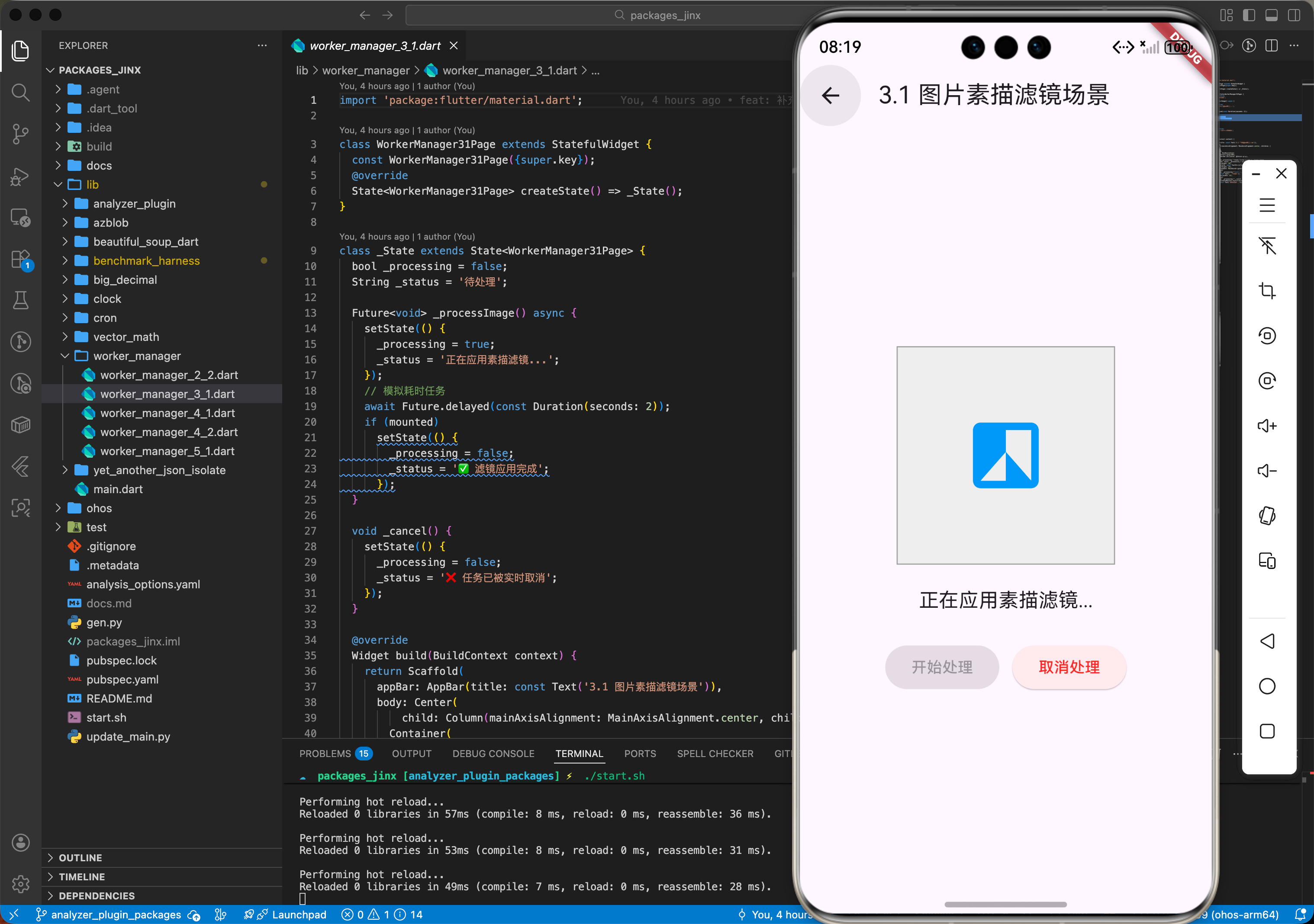Open the Extensions view
The width and height of the screenshot is (1314, 924).
[x=21, y=259]
